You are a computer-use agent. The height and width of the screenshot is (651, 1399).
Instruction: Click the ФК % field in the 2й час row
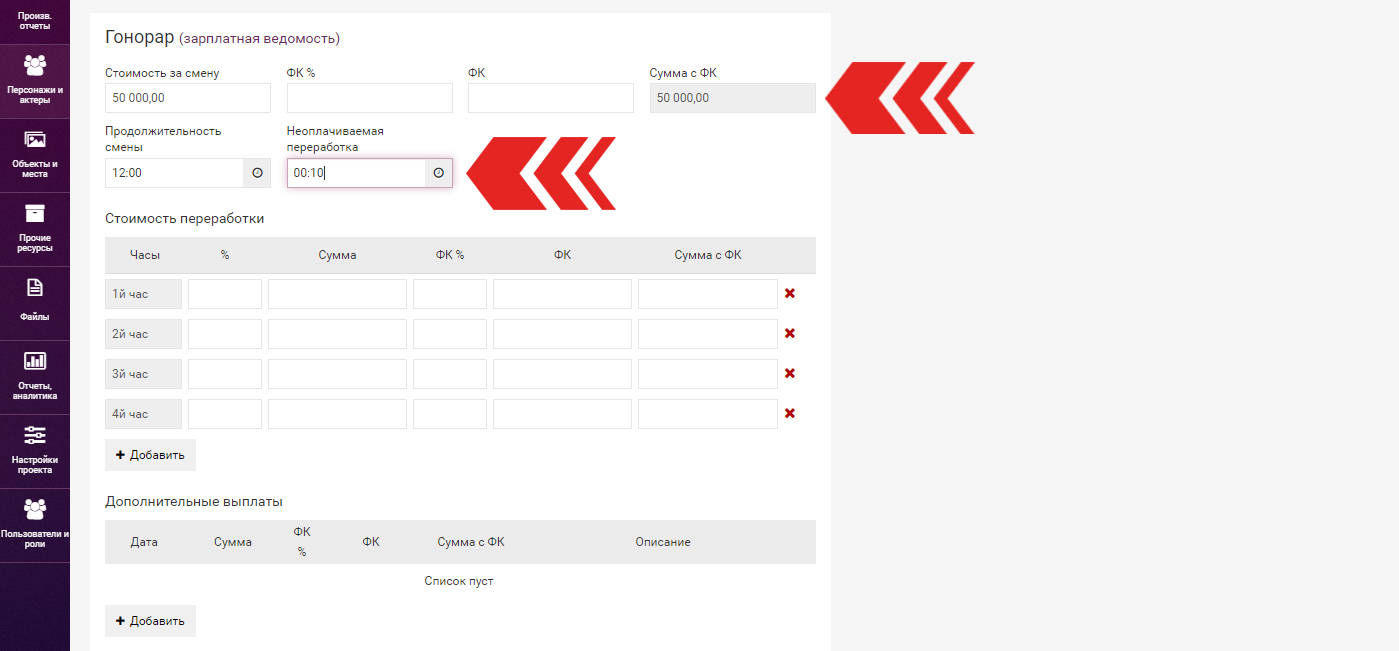[x=450, y=334]
